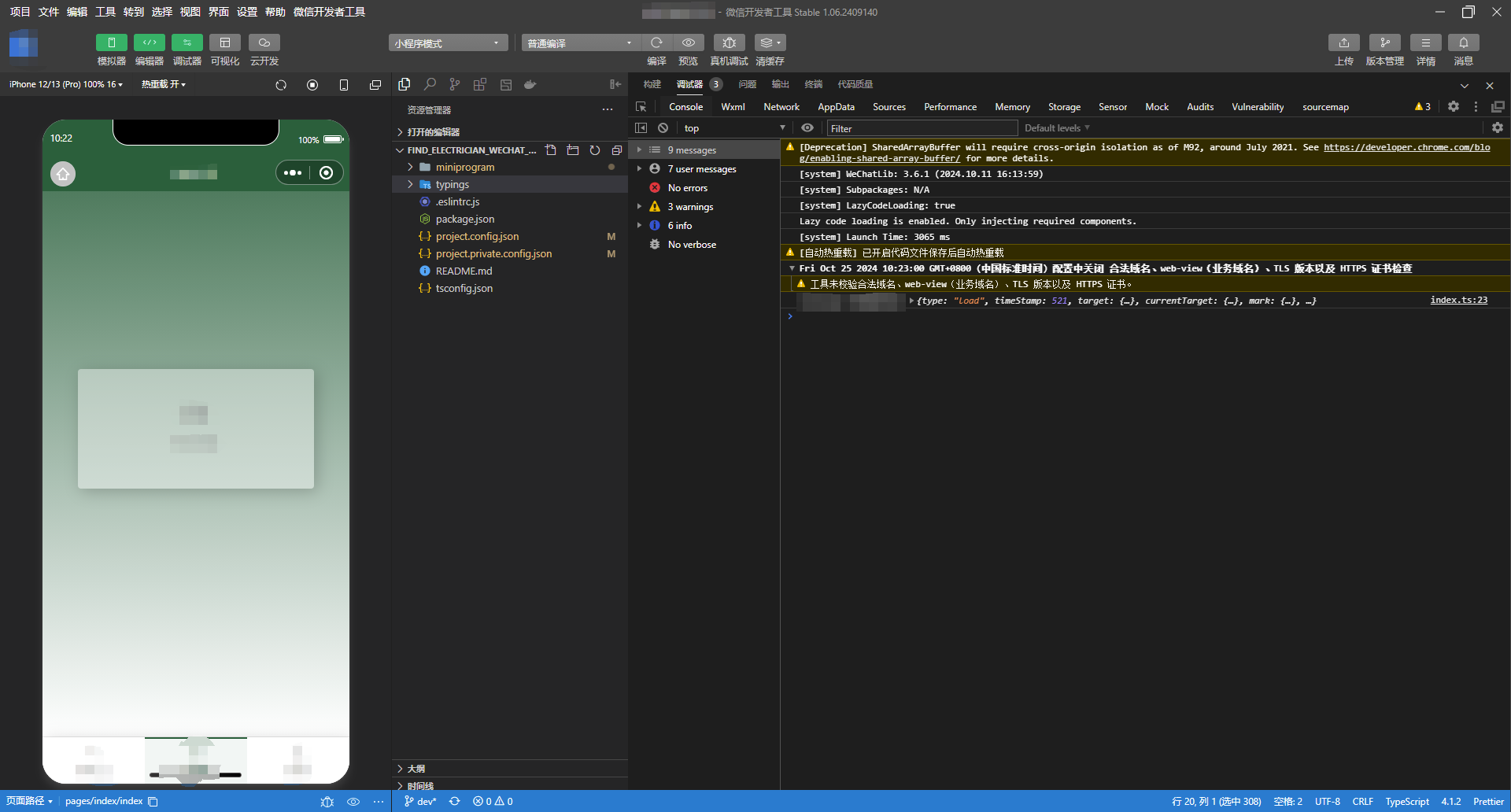Switch to the Network debugger tab
This screenshot has width=1511, height=812.
click(781, 107)
